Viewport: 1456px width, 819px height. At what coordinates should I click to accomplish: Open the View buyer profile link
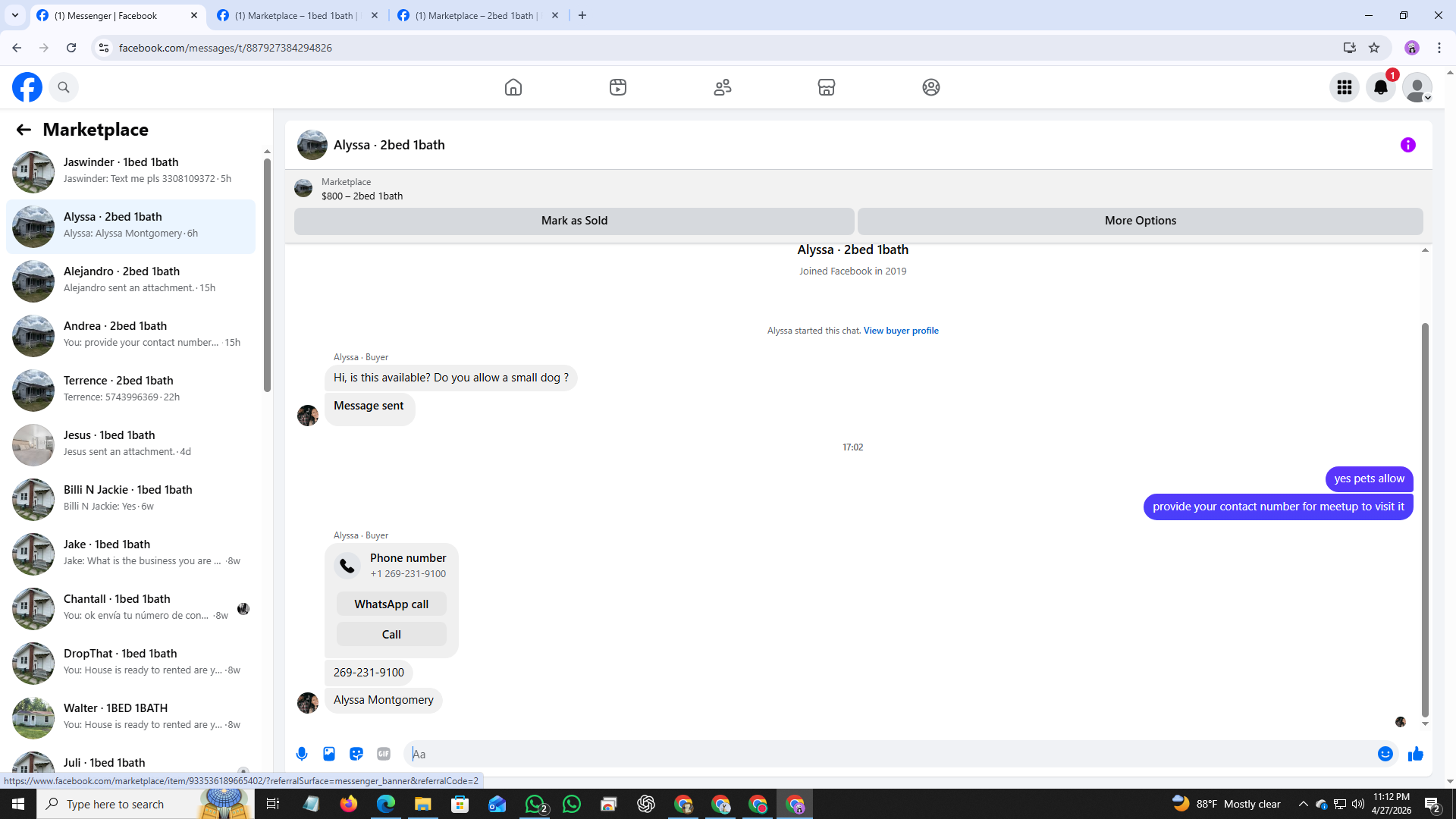(x=901, y=331)
